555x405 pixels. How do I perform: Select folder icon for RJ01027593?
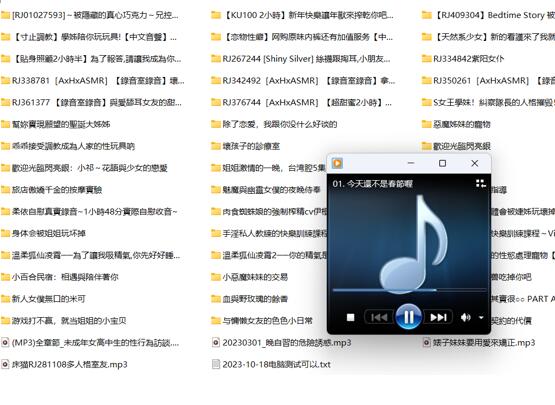point(5,15)
